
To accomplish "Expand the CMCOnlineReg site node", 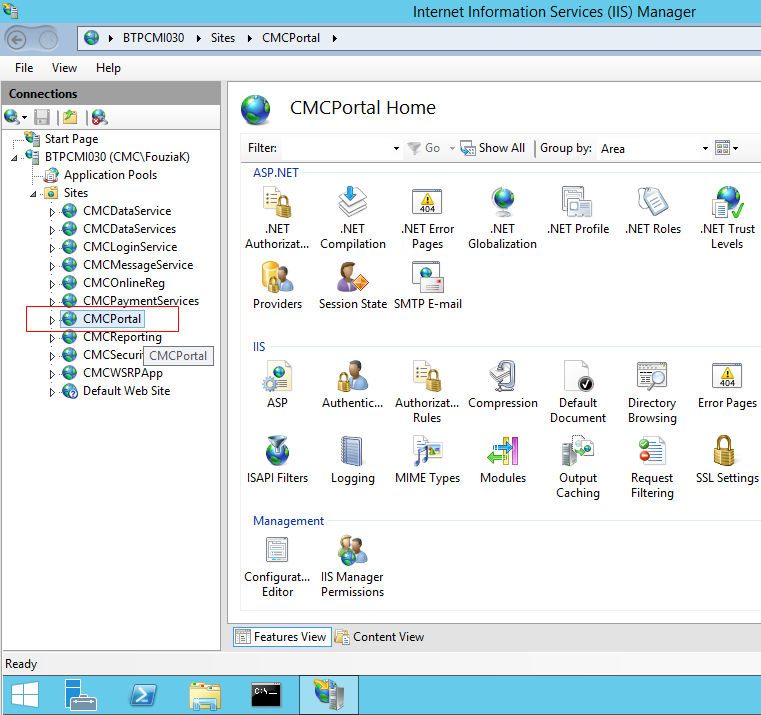I will (52, 283).
